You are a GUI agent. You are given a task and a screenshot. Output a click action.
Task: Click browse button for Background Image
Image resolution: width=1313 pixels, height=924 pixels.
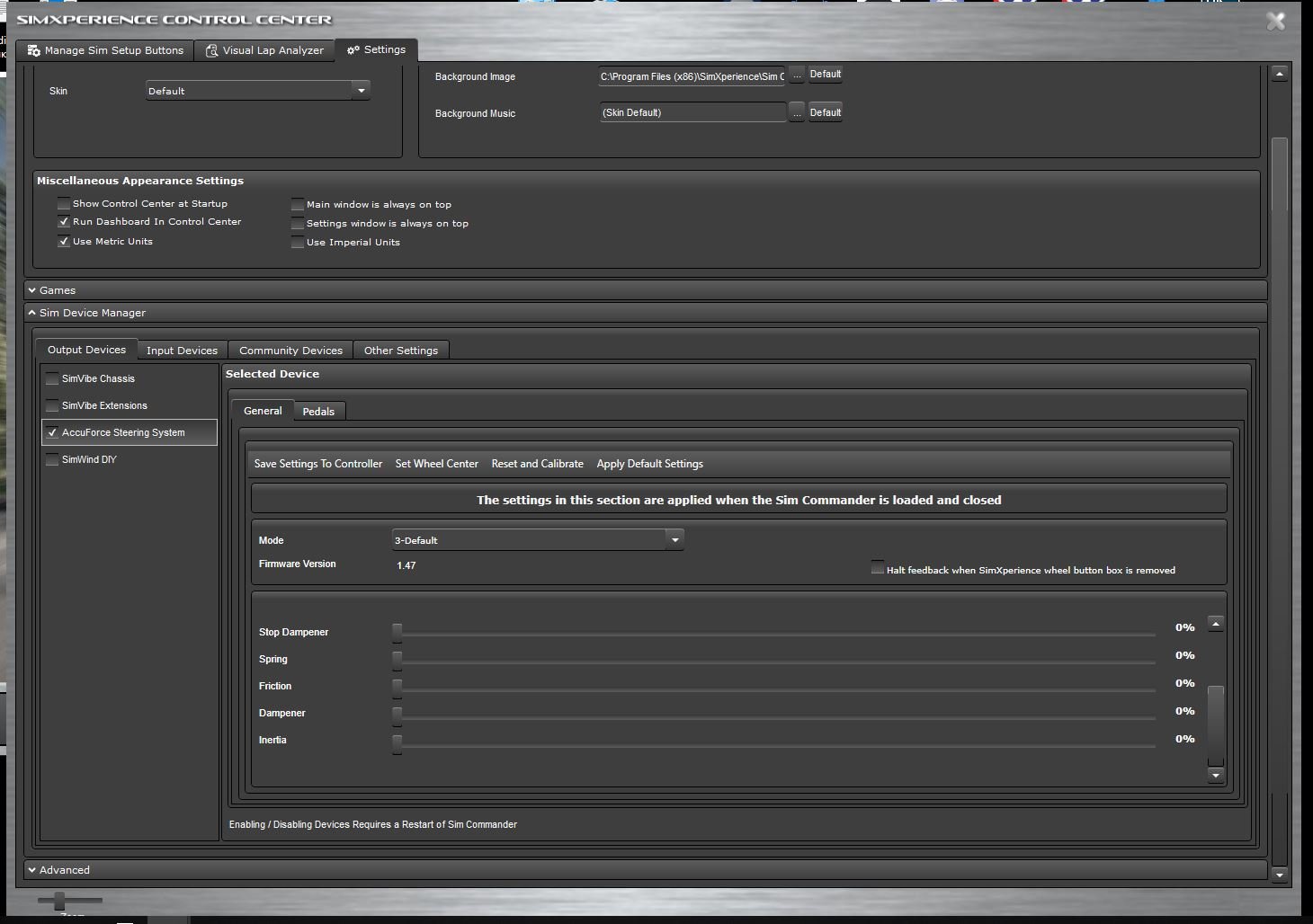[797, 76]
